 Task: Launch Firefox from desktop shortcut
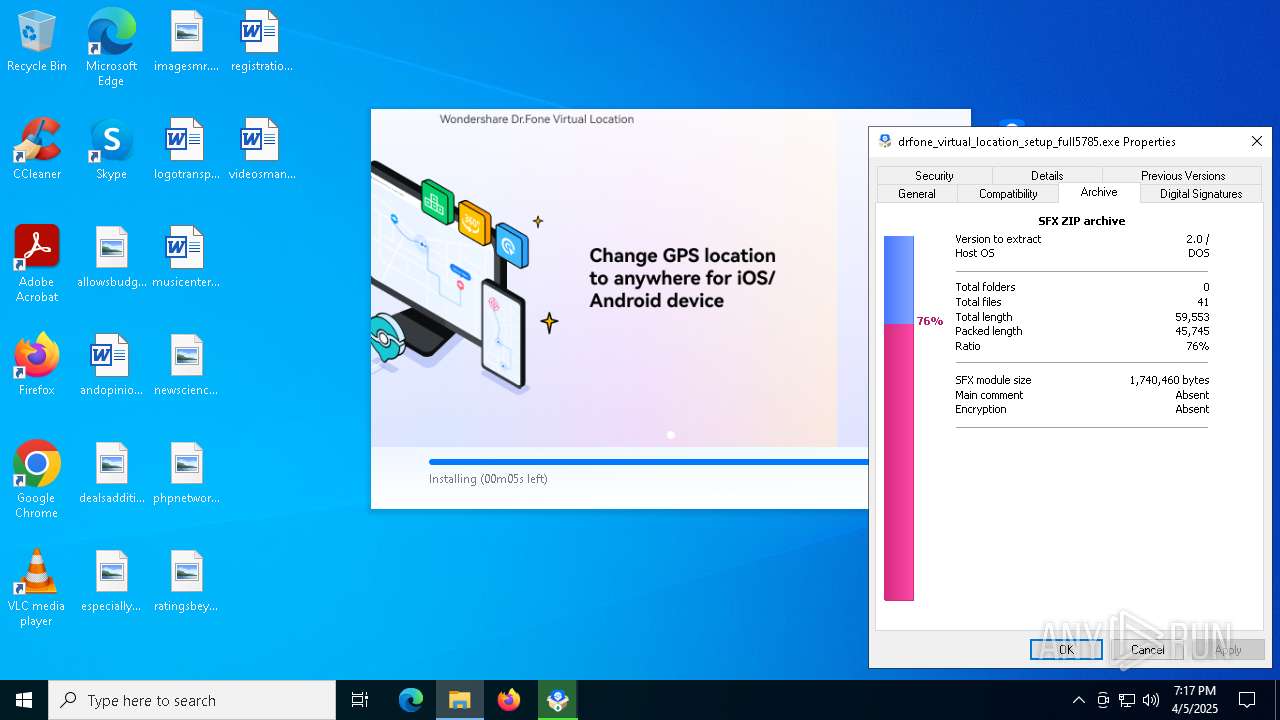[x=37, y=366]
